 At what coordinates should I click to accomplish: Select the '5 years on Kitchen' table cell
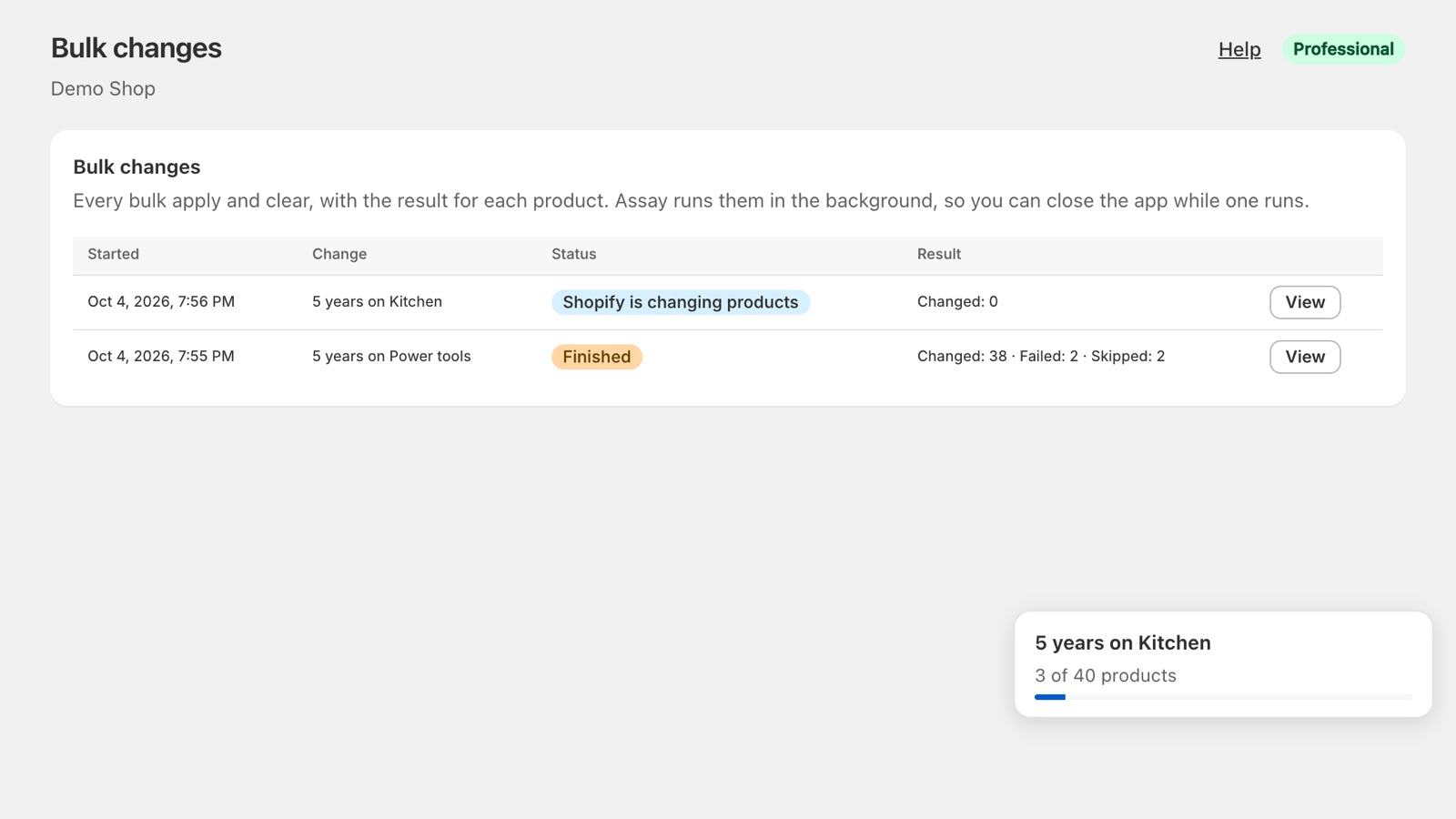377,302
